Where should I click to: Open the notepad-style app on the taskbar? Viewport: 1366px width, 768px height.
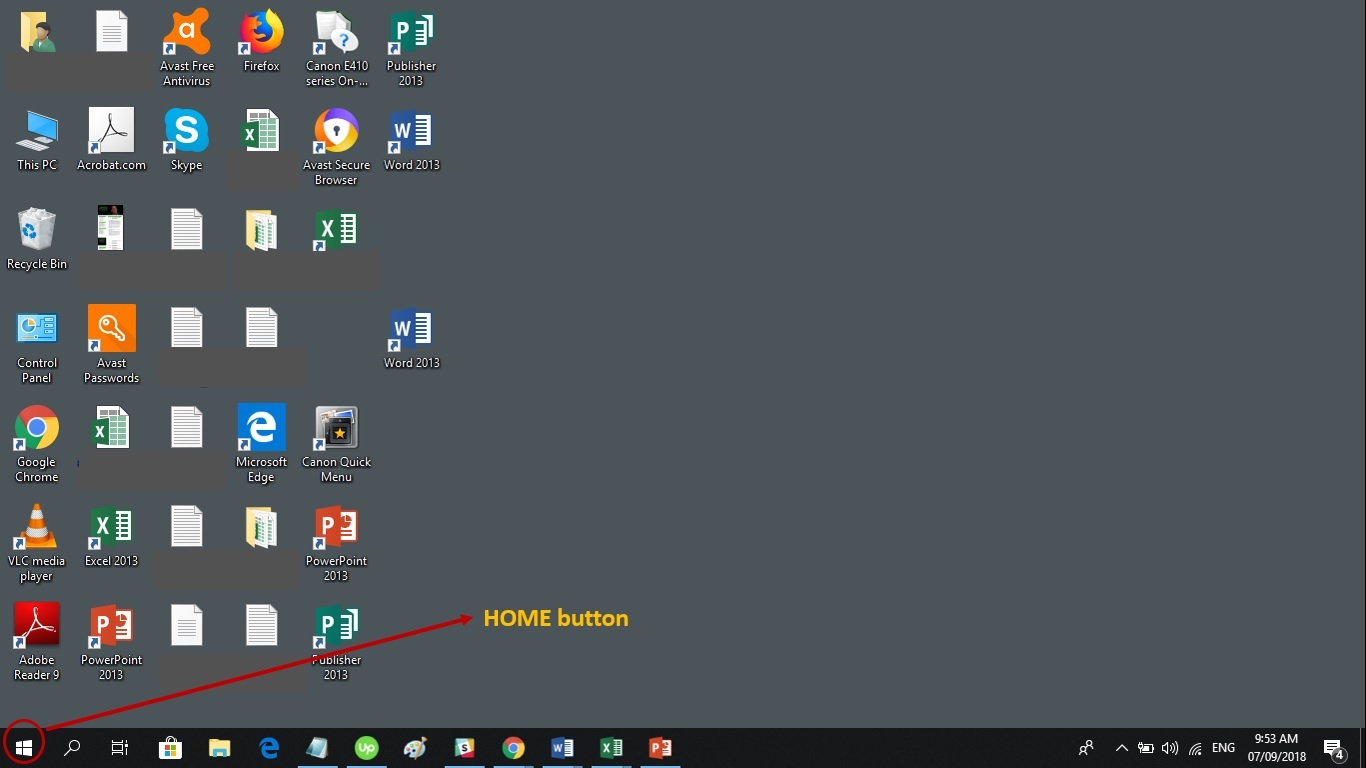pyautogui.click(x=317, y=747)
